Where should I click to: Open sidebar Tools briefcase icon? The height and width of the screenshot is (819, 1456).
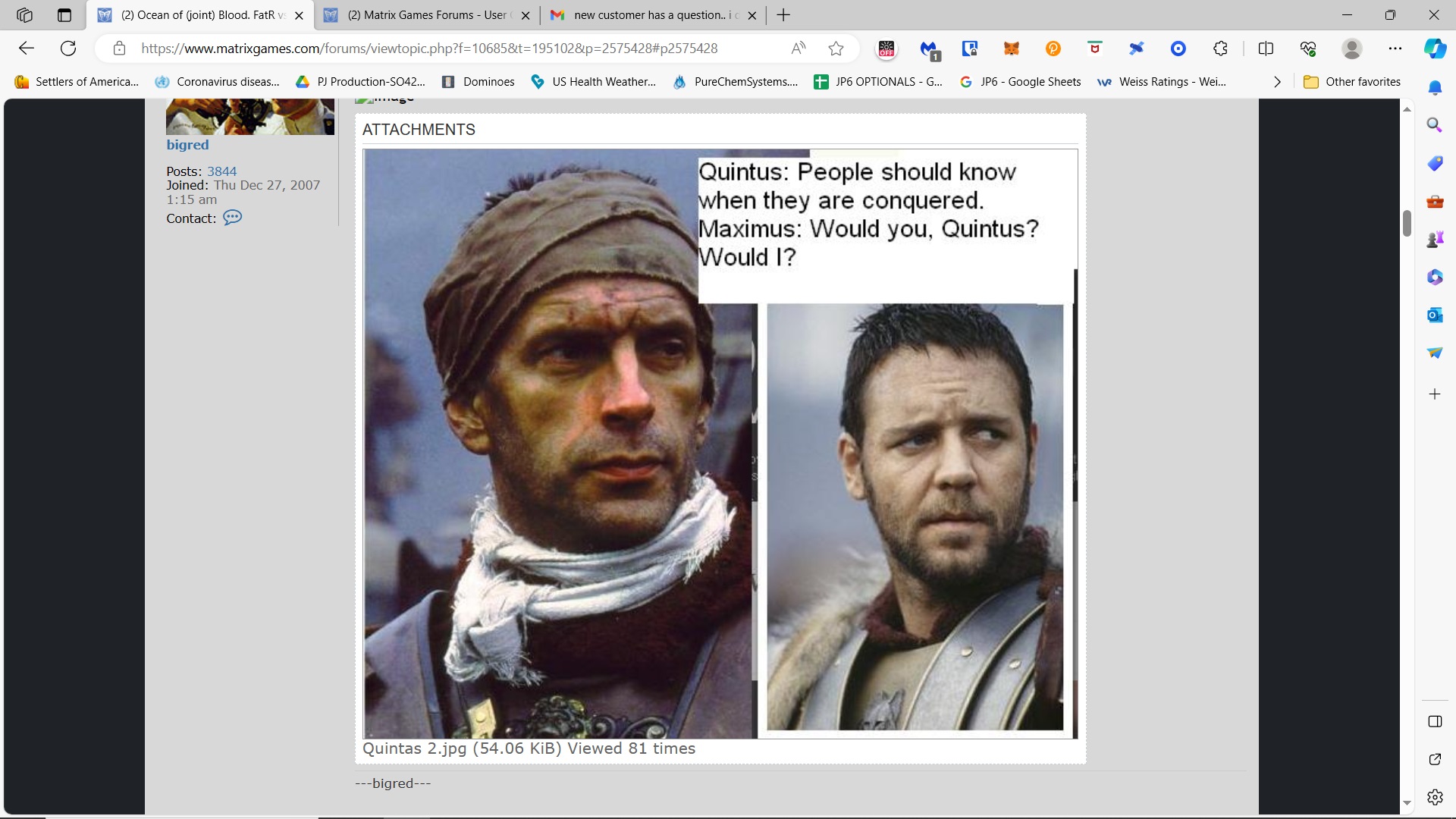tap(1435, 202)
